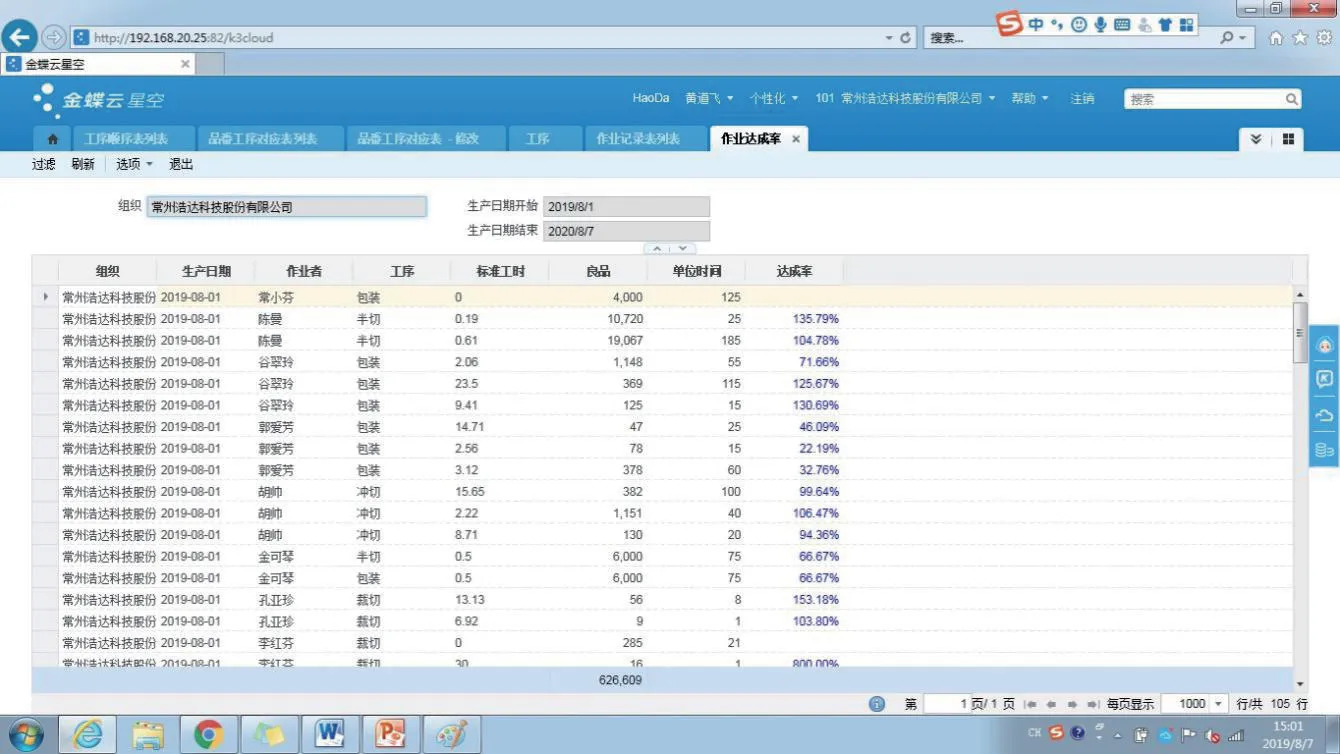Click the IE Home icon
This screenshot has width=1340, height=754.
tap(1276, 38)
